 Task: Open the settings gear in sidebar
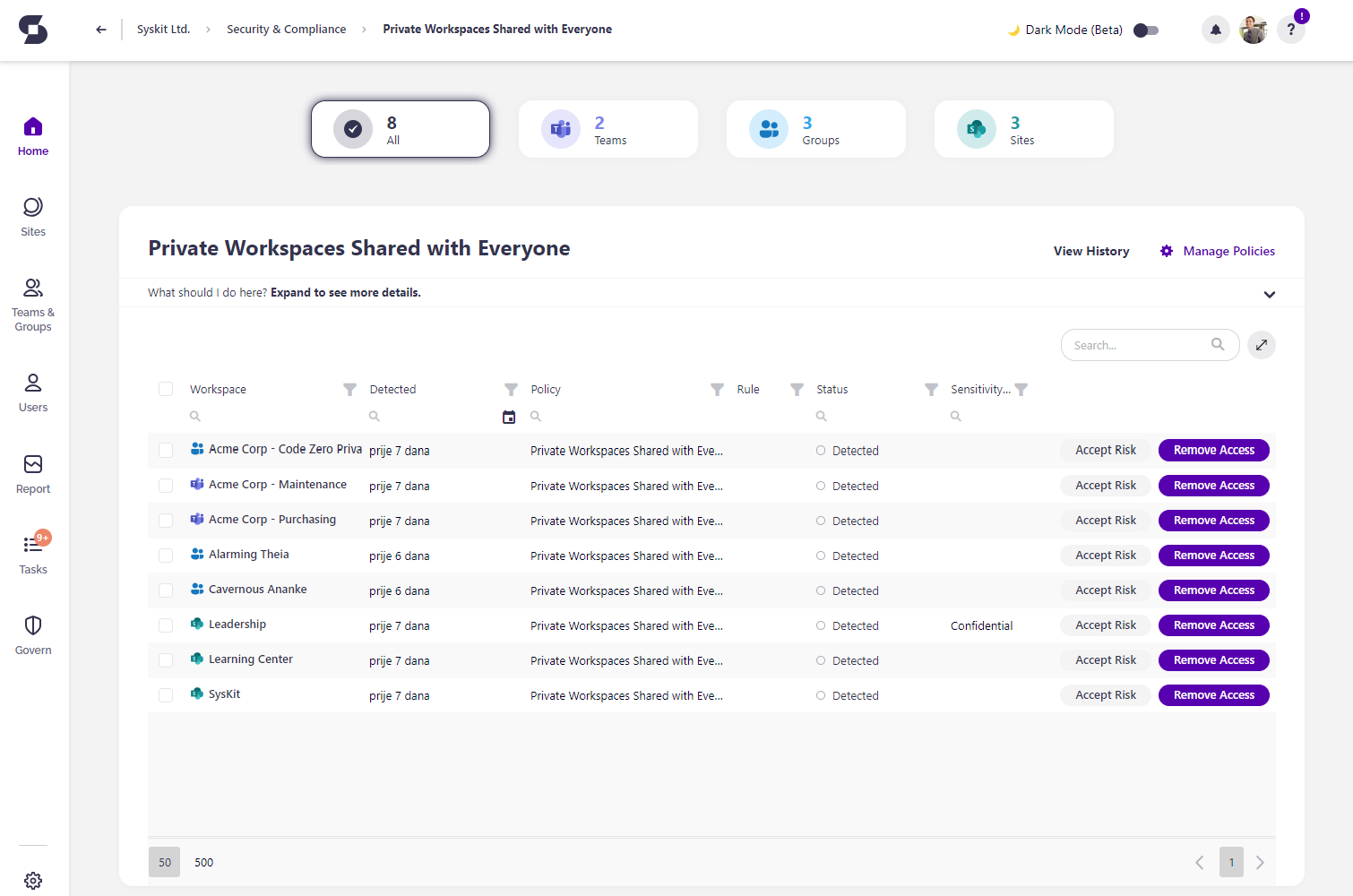coord(33,881)
